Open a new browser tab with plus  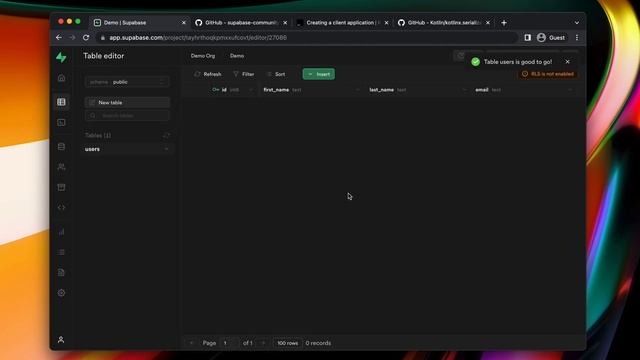(504, 23)
